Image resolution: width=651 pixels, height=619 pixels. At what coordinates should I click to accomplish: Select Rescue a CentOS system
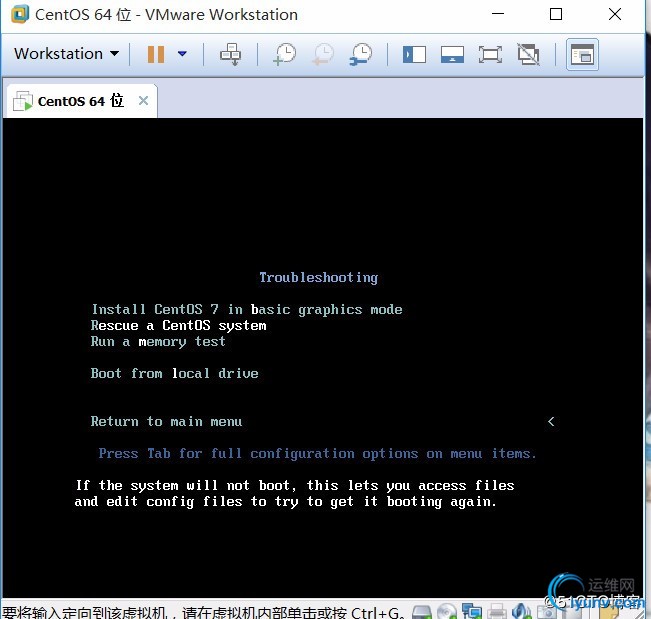(x=179, y=325)
